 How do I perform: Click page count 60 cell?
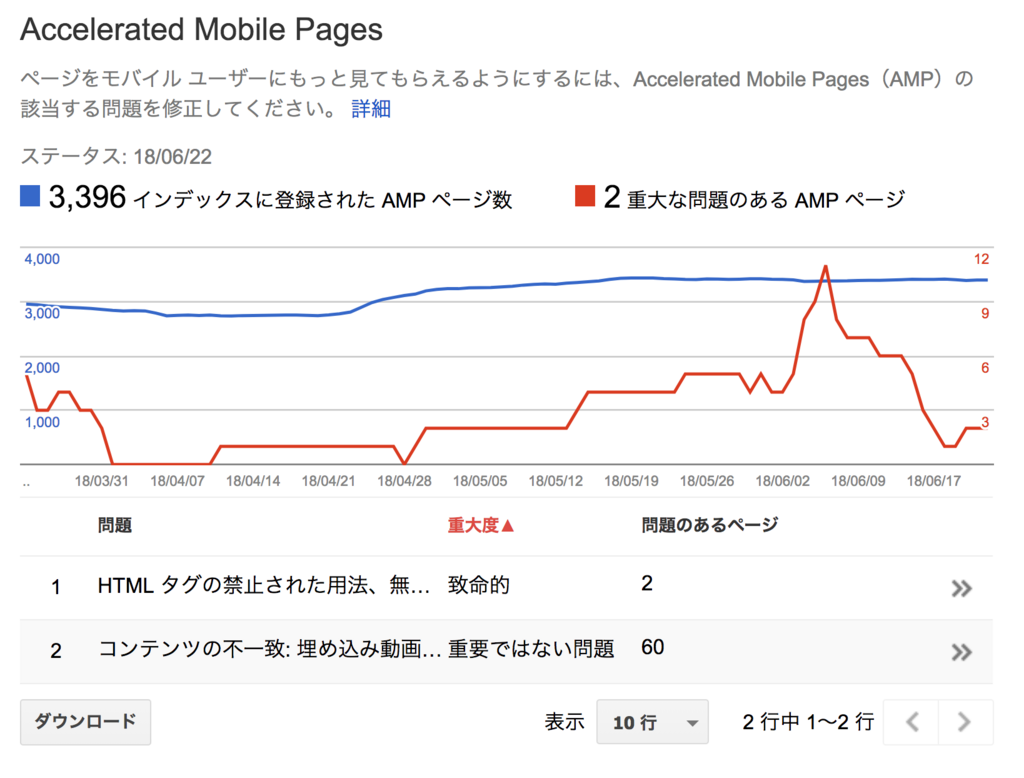pos(652,647)
